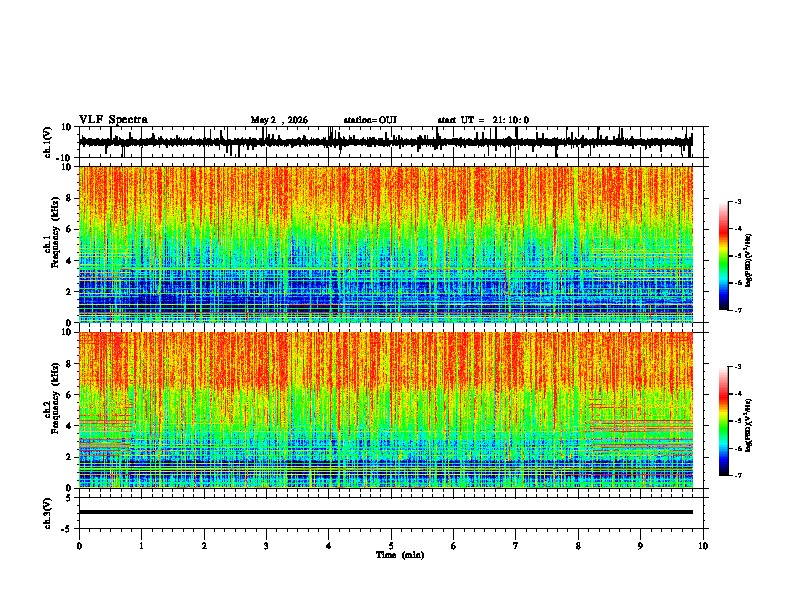Click the 9 minute tick on time axis
The height and width of the screenshot is (612, 792).
point(640,546)
